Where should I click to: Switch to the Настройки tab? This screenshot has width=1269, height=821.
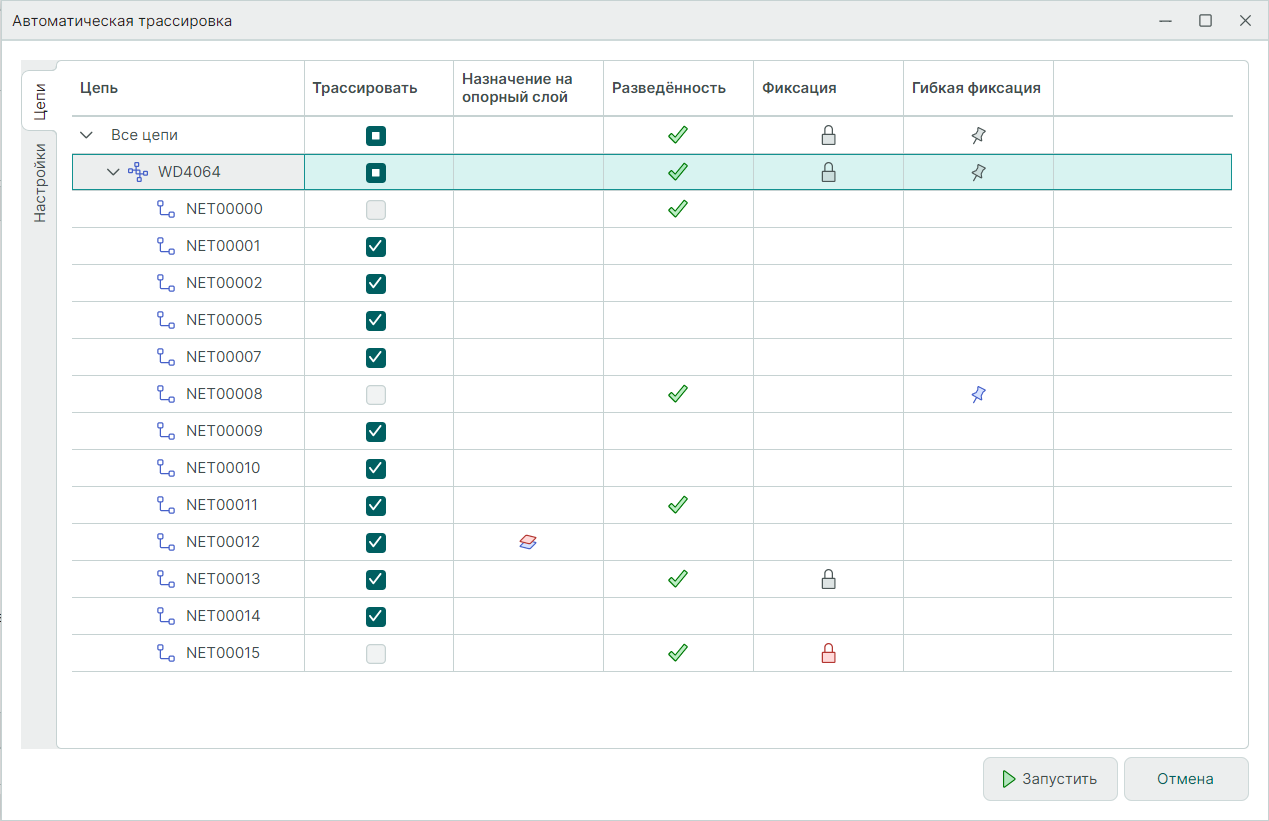tap(39, 182)
